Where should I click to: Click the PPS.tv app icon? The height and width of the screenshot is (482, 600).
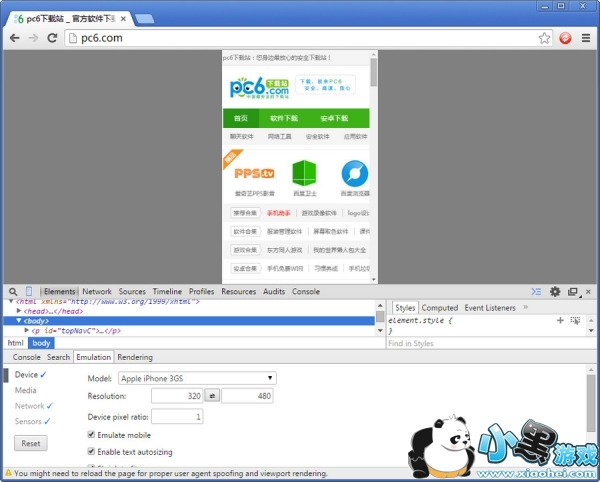[x=254, y=174]
